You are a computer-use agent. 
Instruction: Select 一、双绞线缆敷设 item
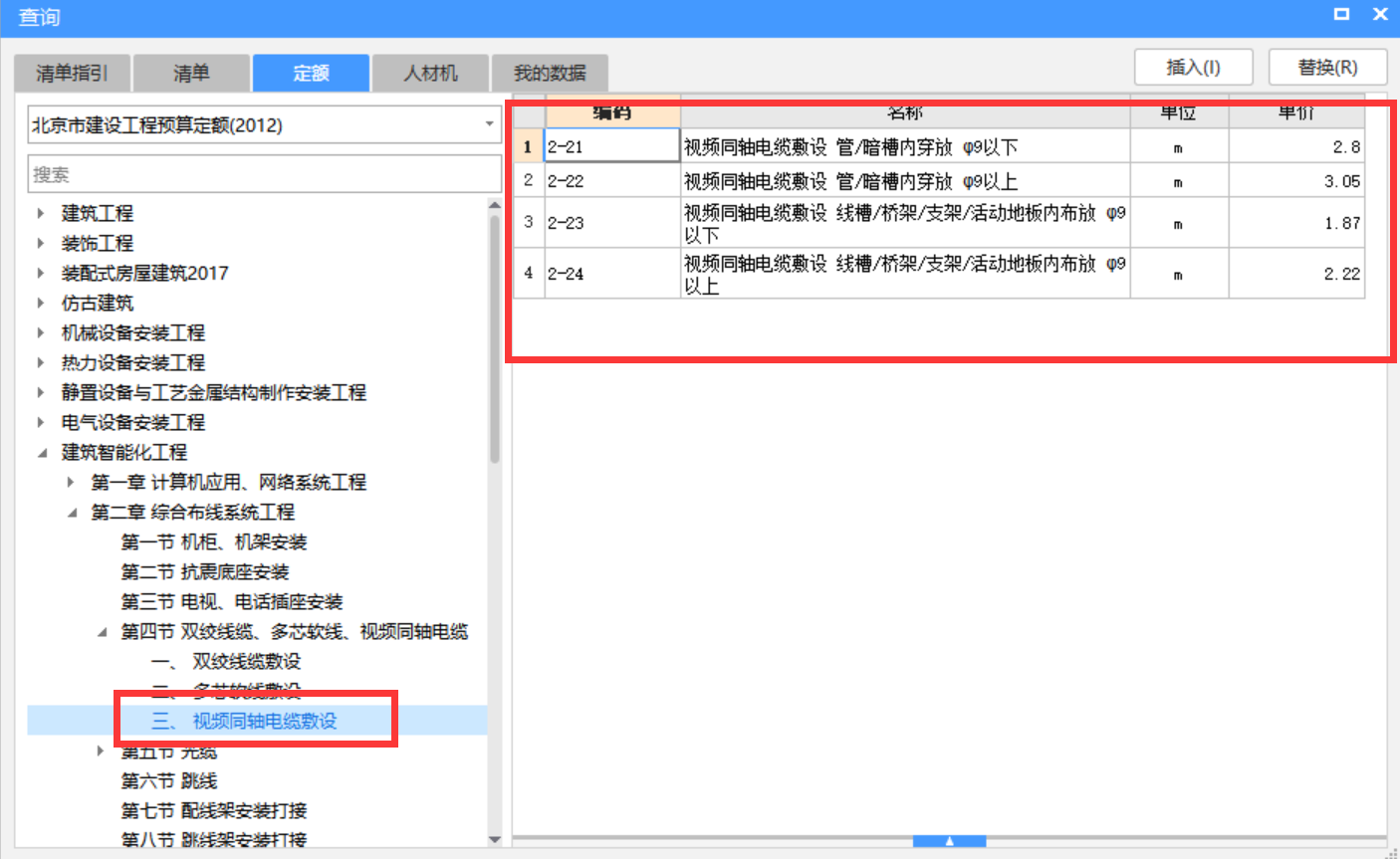coord(226,661)
